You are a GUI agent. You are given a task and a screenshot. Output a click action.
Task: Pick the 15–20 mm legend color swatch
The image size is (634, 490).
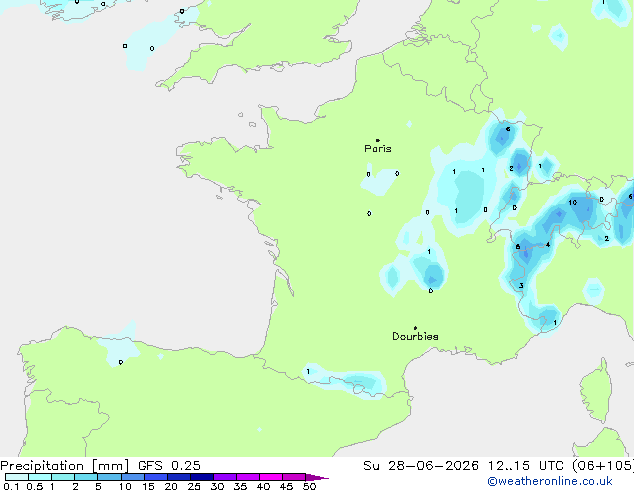155,477
